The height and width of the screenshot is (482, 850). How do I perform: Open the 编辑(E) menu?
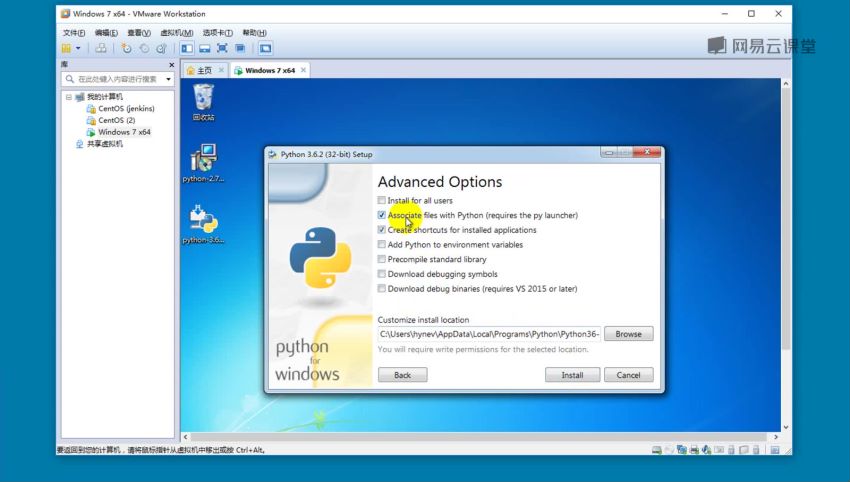point(106,33)
